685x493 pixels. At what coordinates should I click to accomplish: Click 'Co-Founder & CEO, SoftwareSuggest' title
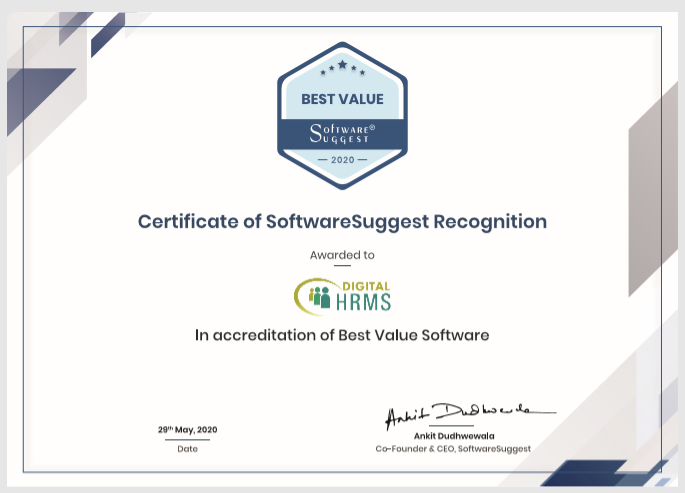tap(453, 449)
